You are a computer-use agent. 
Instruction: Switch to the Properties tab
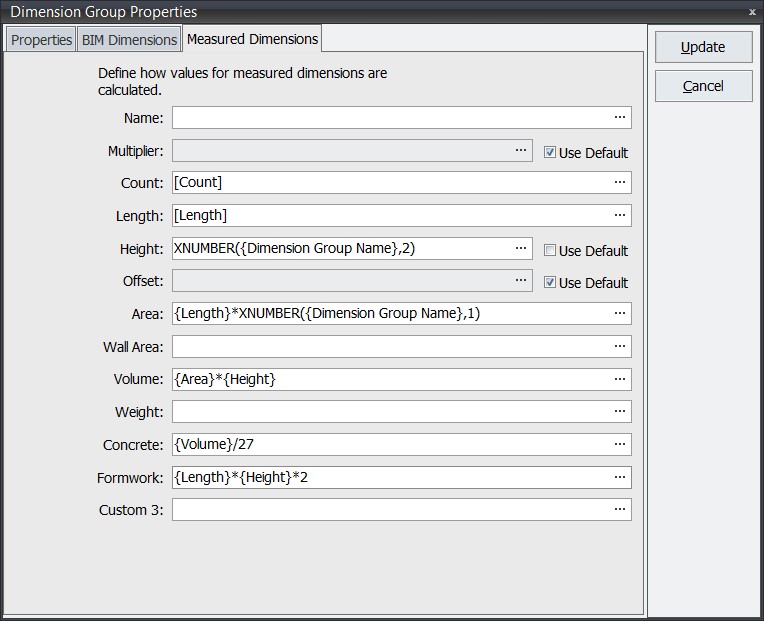pos(41,39)
